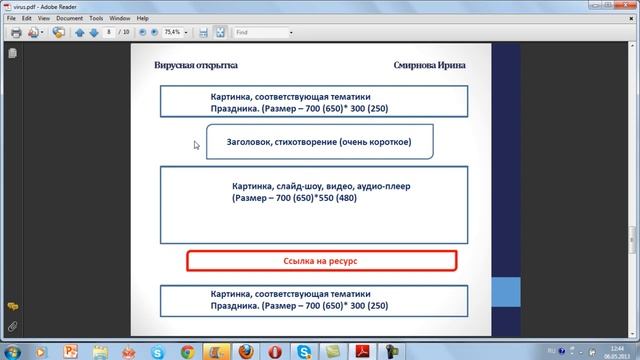Screen dimensions: 640x360
Task: Click the Print icon in the toolbar
Action: tap(16, 32)
